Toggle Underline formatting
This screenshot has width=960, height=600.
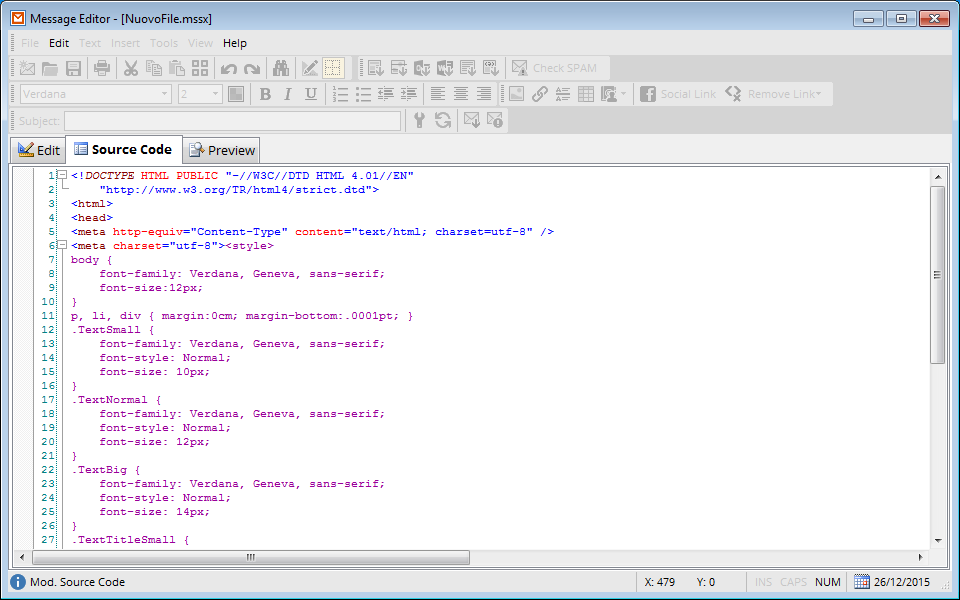pyautogui.click(x=311, y=94)
